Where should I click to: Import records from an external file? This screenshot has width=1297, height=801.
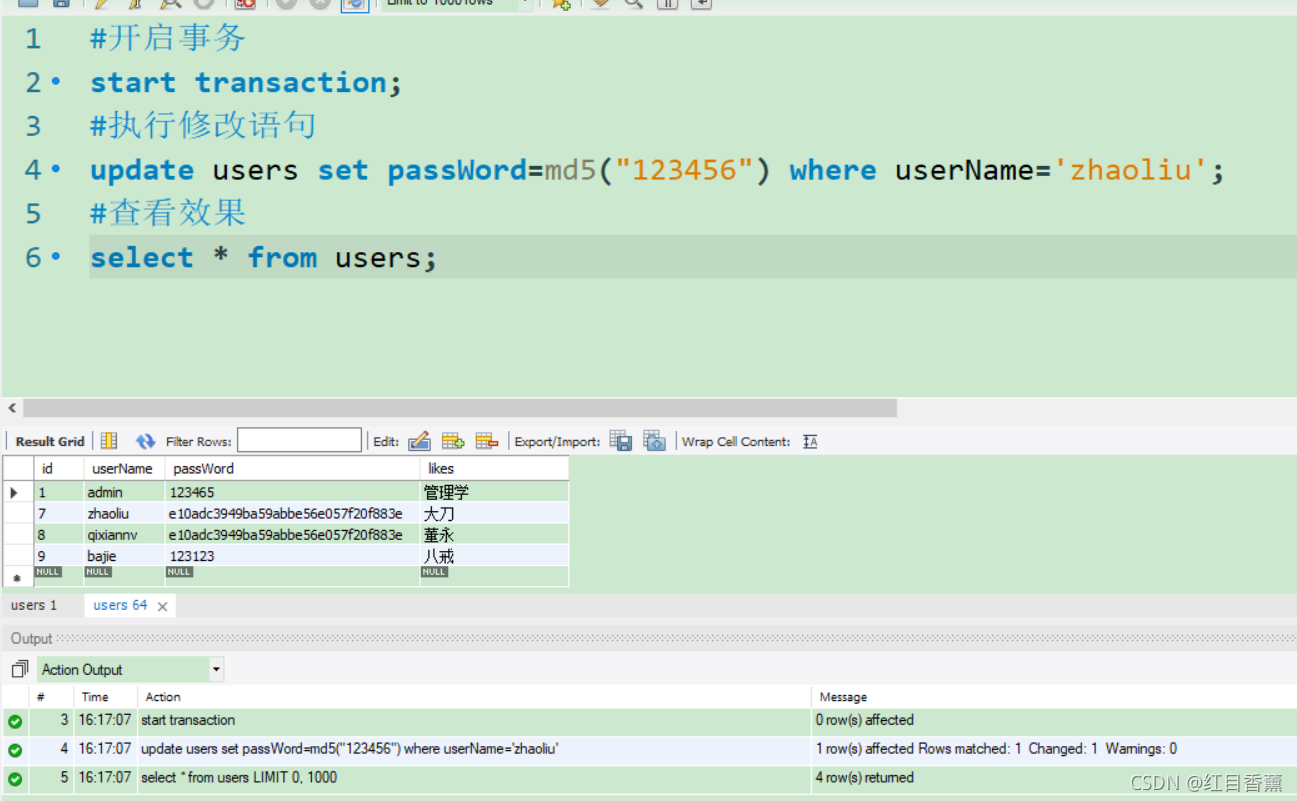655,441
